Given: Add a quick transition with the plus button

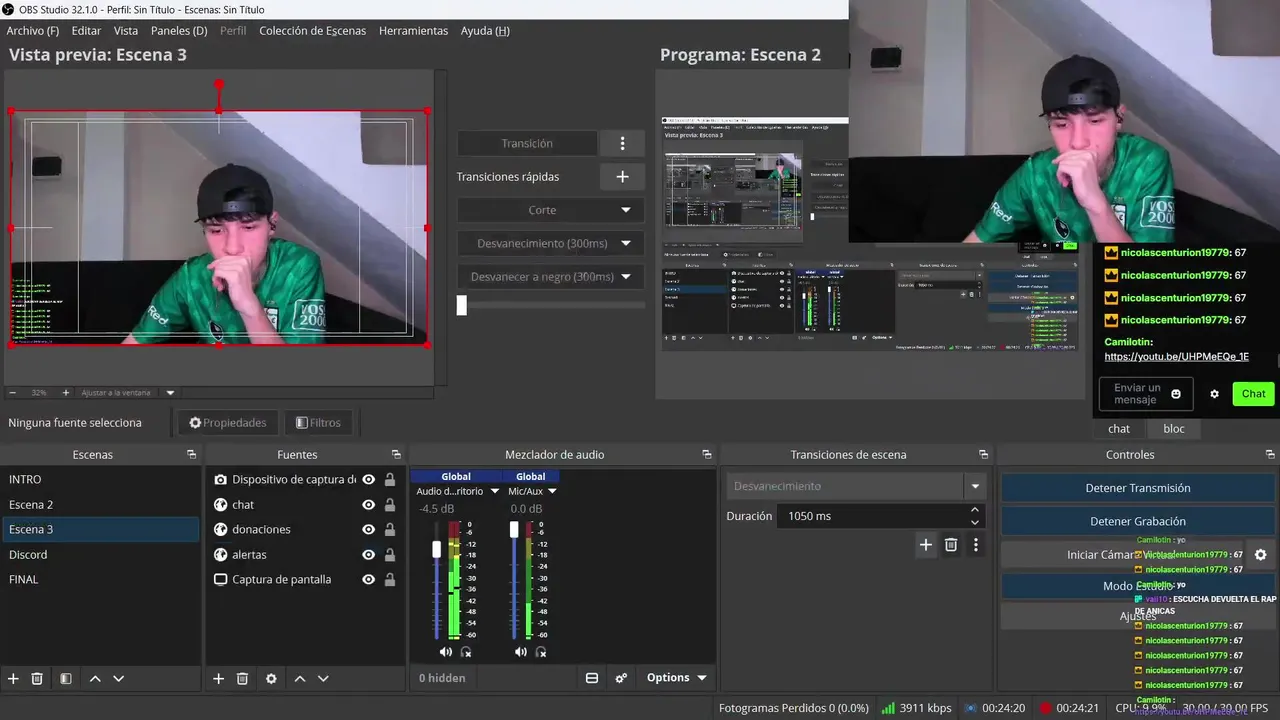Looking at the screenshot, I should pos(622,176).
